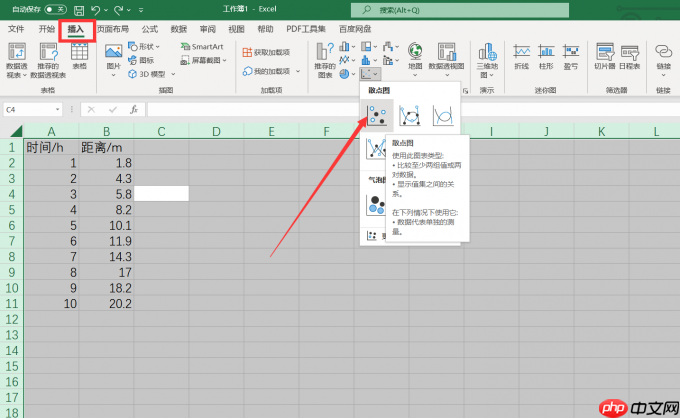Switch to the Data (数据) tab
Viewport: 680px width, 418px height.
tap(179, 29)
